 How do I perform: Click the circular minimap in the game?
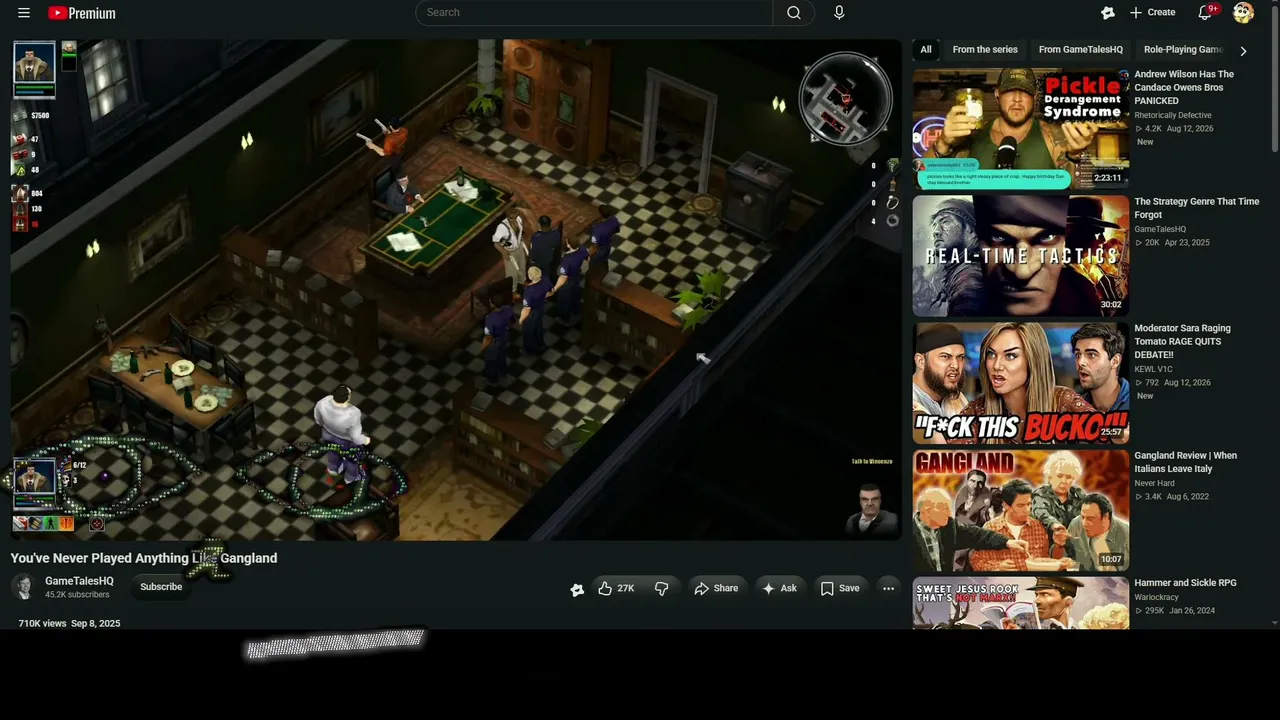(x=845, y=98)
